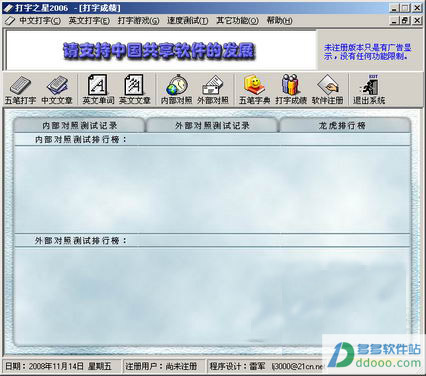Viewport: 426px width, 376px height.
Task: Switch to 龙虎排行榜 tab
Action: 345,125
